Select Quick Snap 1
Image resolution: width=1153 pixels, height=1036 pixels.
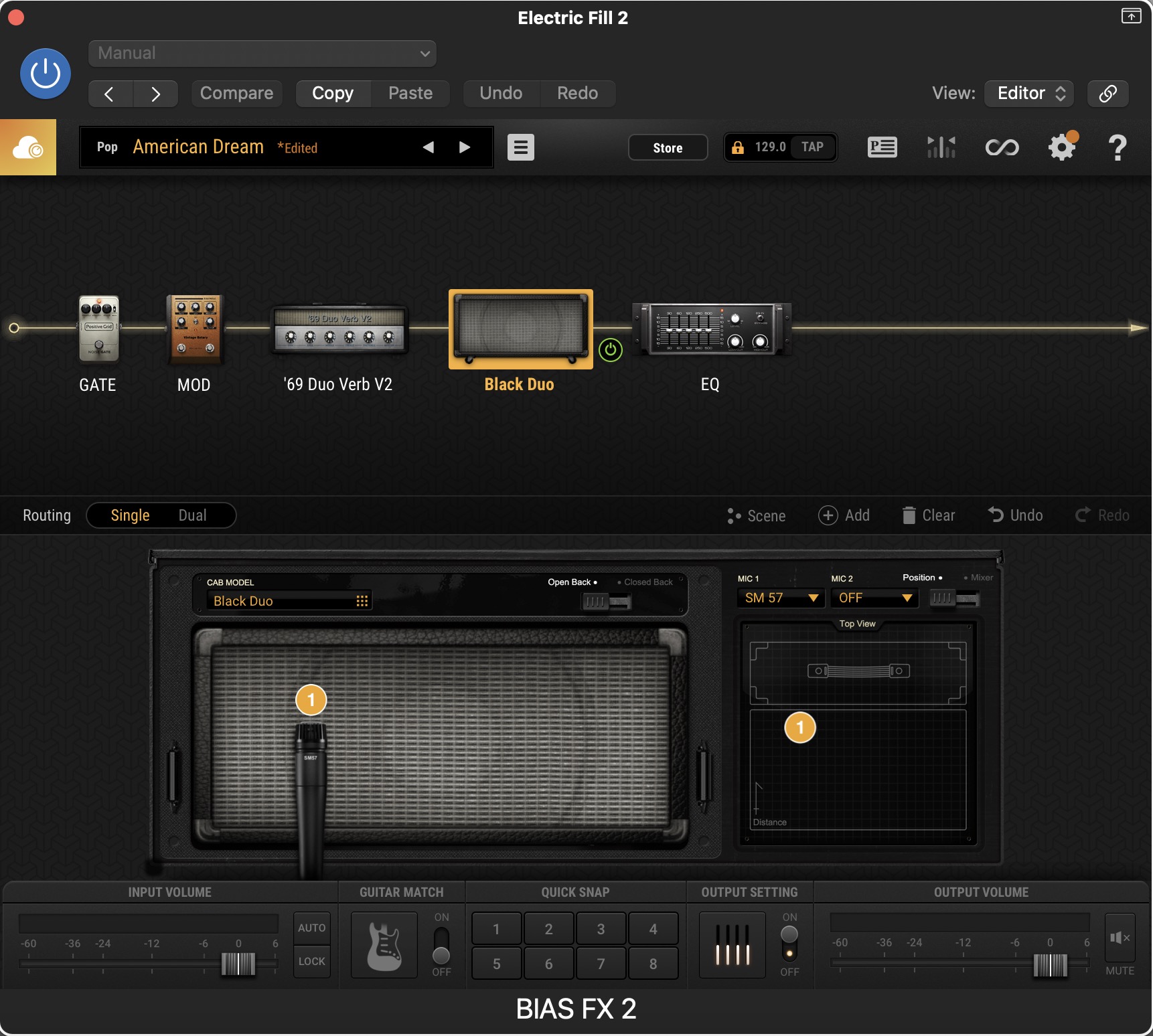tap(496, 929)
